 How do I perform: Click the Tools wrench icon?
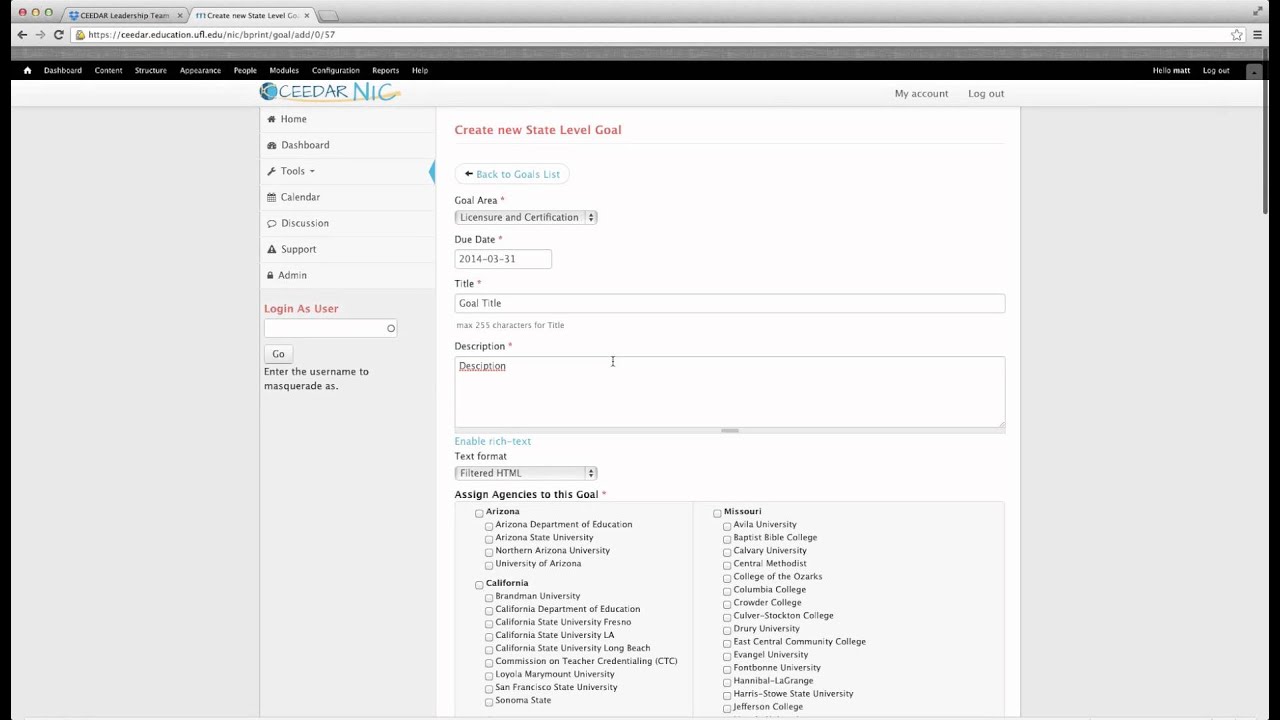(271, 171)
